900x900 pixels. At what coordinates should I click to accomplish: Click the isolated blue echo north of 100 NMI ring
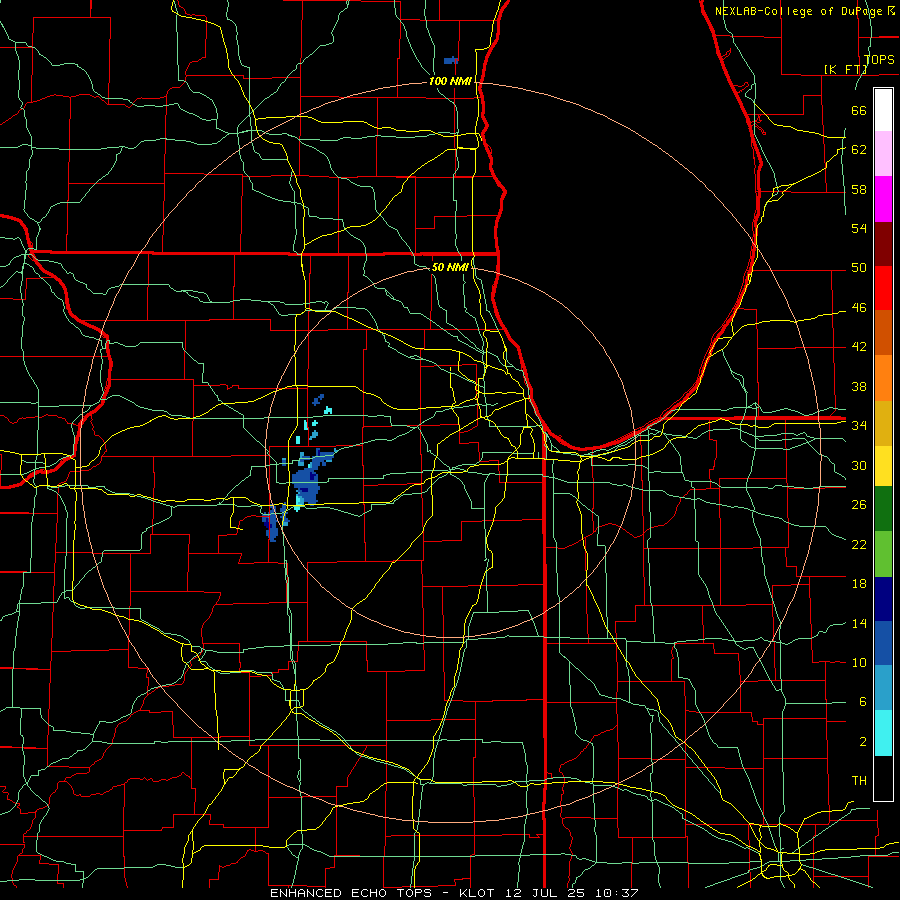(x=451, y=60)
